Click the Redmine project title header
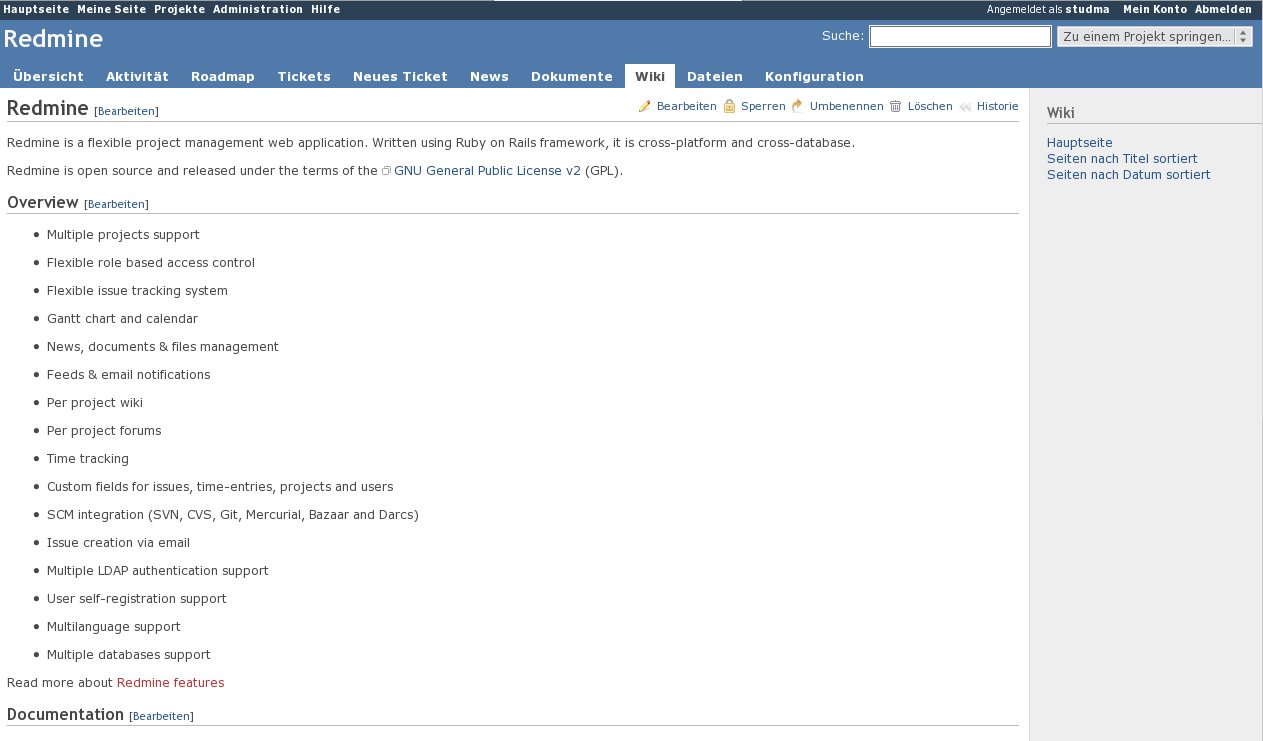The image size is (1263, 741). tap(53, 39)
